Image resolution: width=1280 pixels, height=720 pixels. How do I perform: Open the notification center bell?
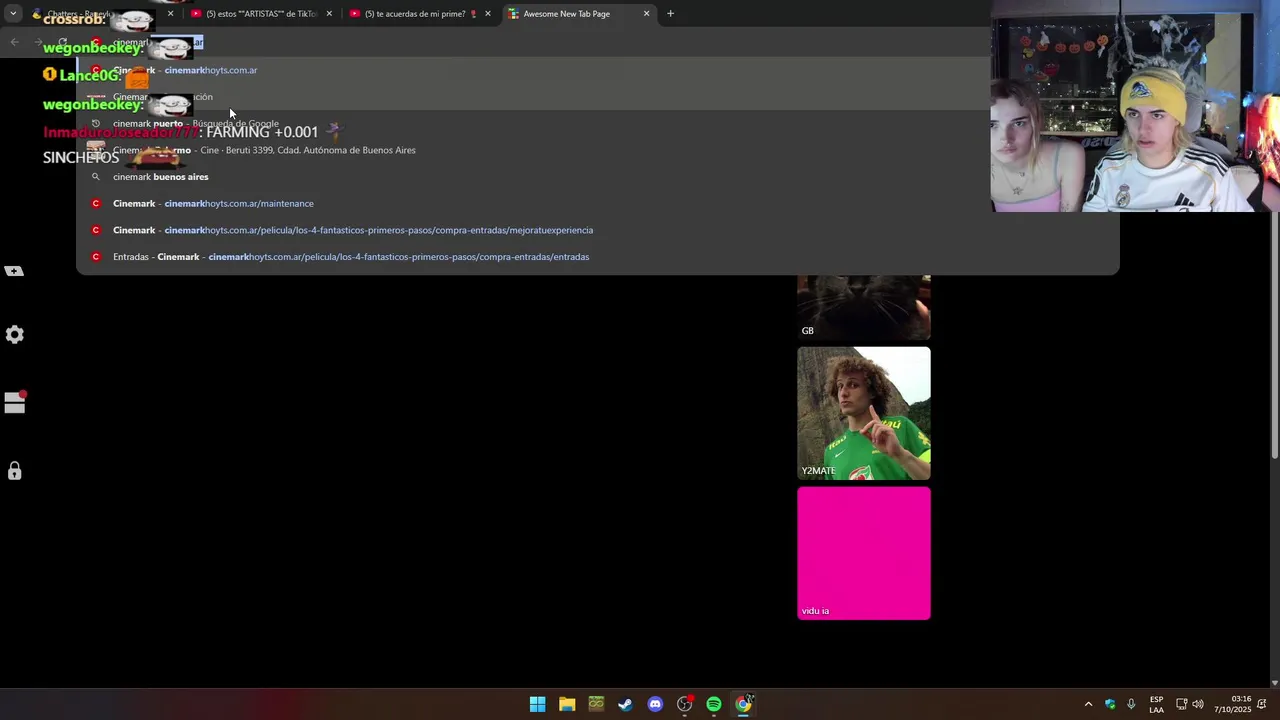click(x=1262, y=704)
